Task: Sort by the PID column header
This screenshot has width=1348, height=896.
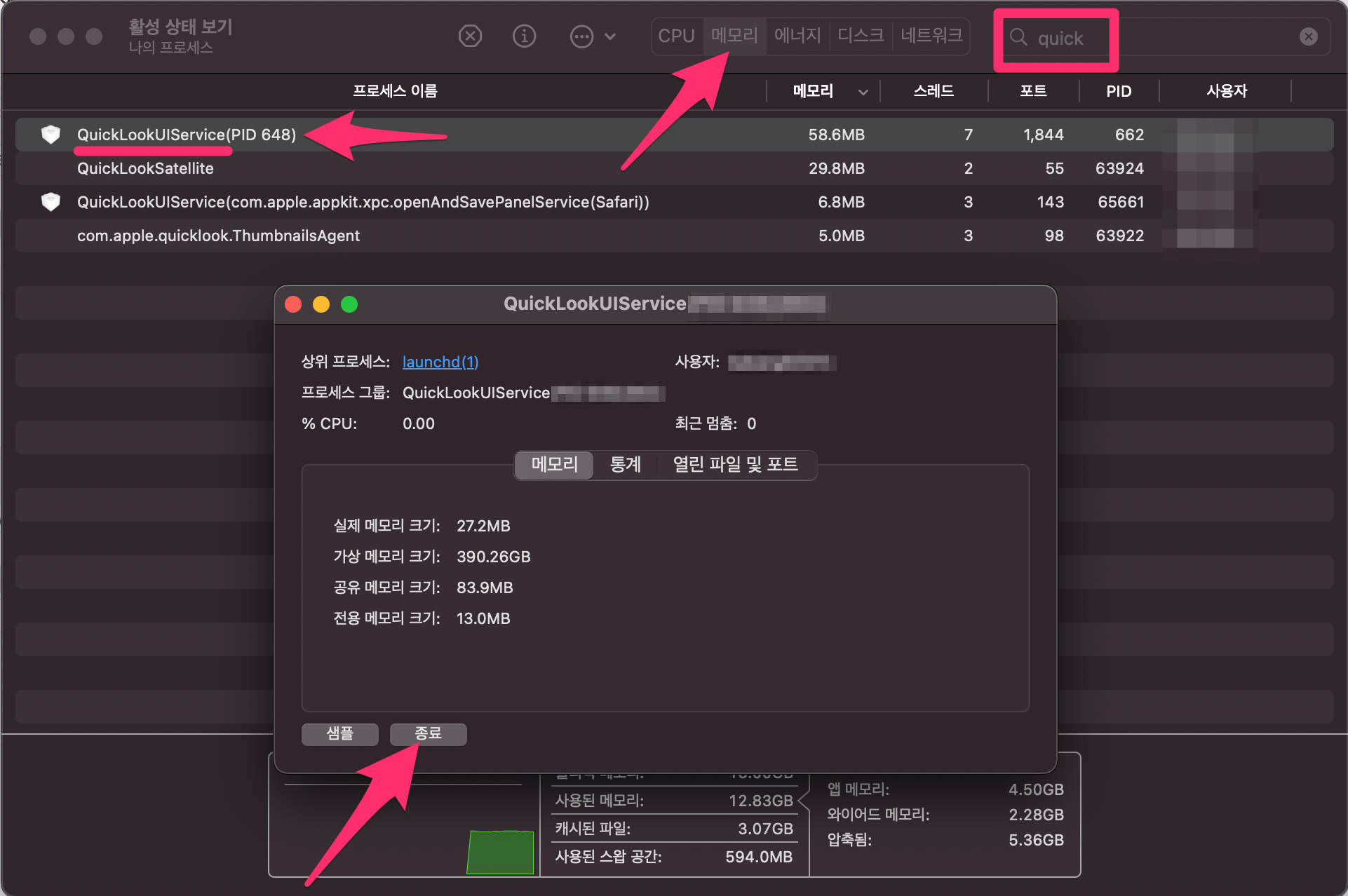Action: pyautogui.click(x=1118, y=91)
